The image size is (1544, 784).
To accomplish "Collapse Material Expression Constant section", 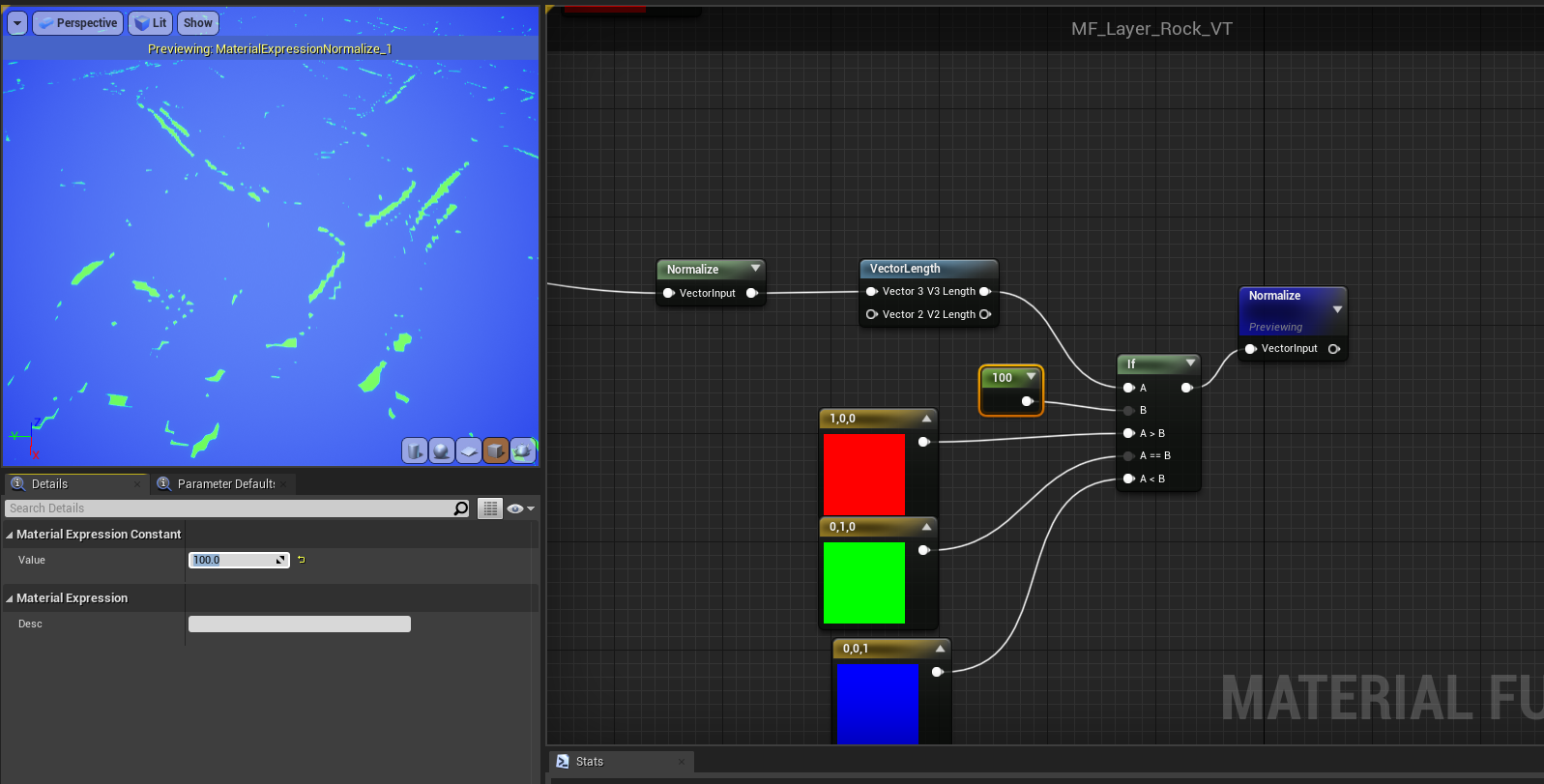I will click(10, 535).
